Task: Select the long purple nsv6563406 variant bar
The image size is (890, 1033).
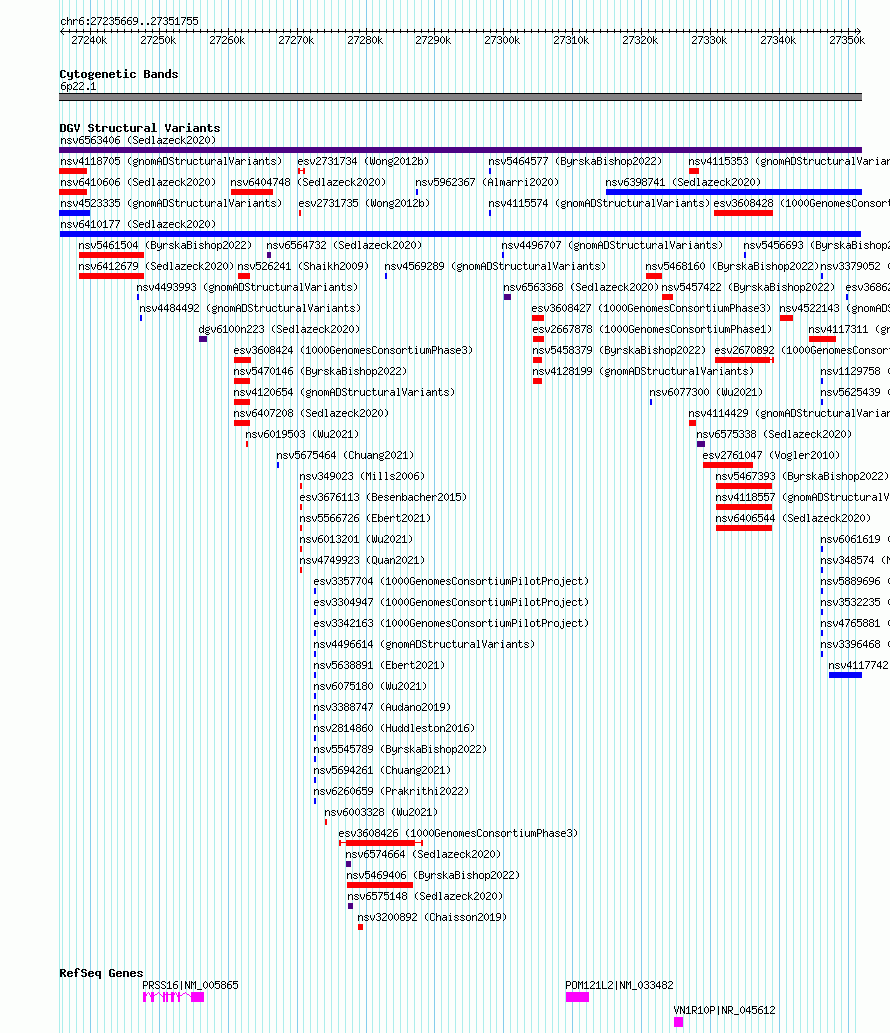Action: coord(460,150)
